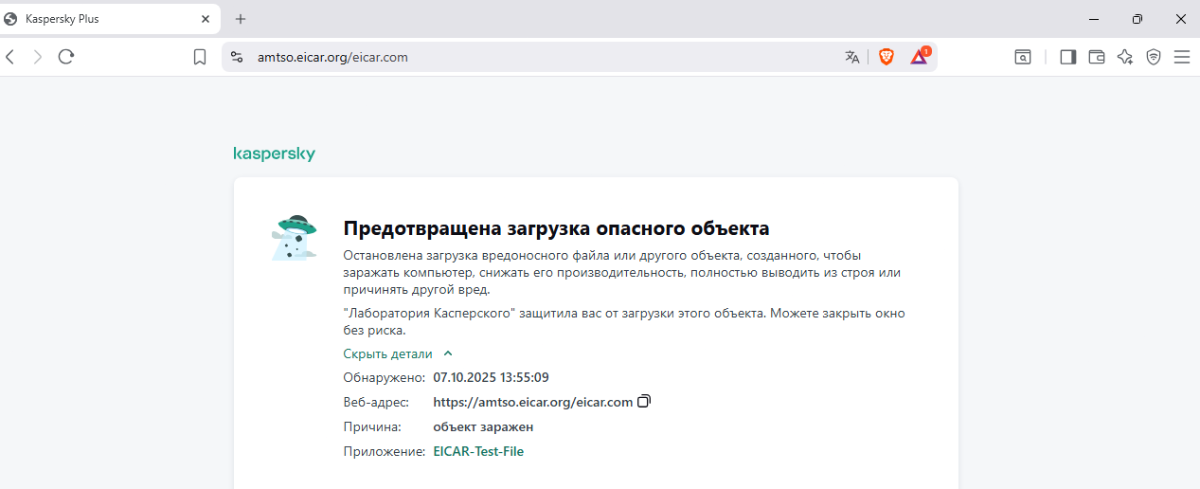The width and height of the screenshot is (1200, 489).
Task: Click the Веб-адрес label
Action: click(x=378, y=402)
